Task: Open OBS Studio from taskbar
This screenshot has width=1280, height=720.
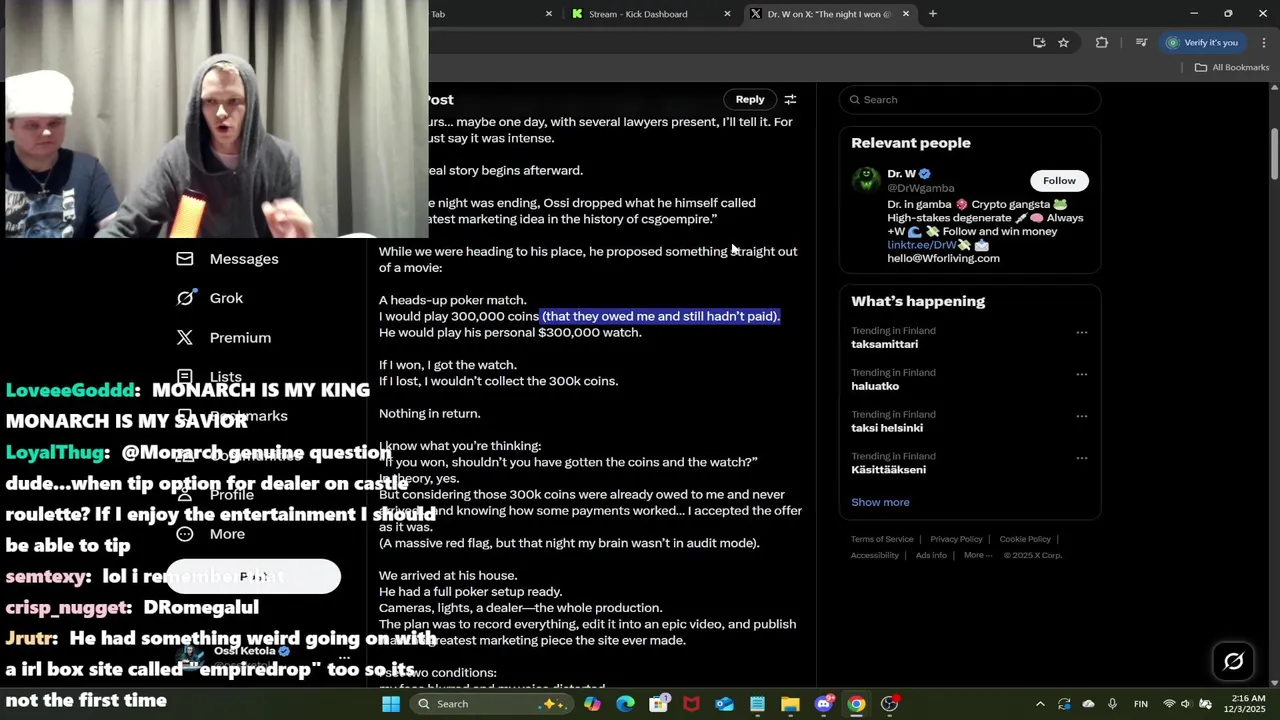Action: (x=889, y=704)
